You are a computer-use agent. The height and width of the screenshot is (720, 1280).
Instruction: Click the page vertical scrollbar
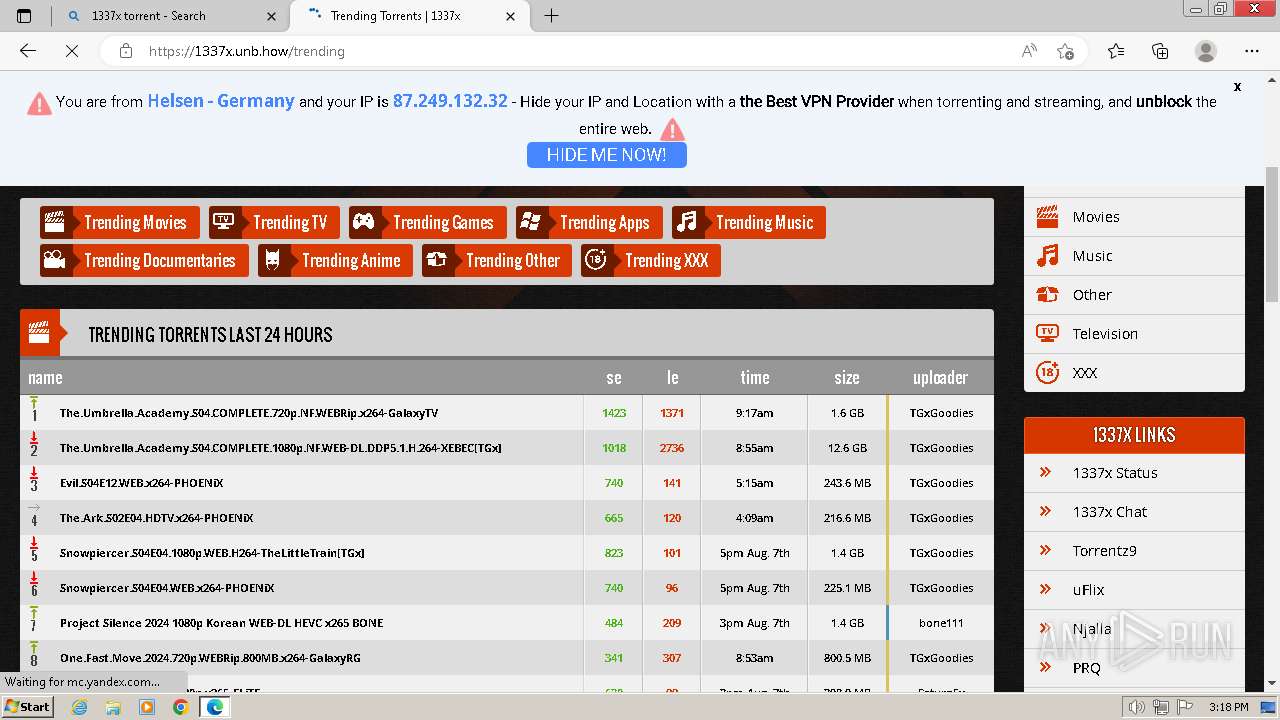(x=1272, y=235)
